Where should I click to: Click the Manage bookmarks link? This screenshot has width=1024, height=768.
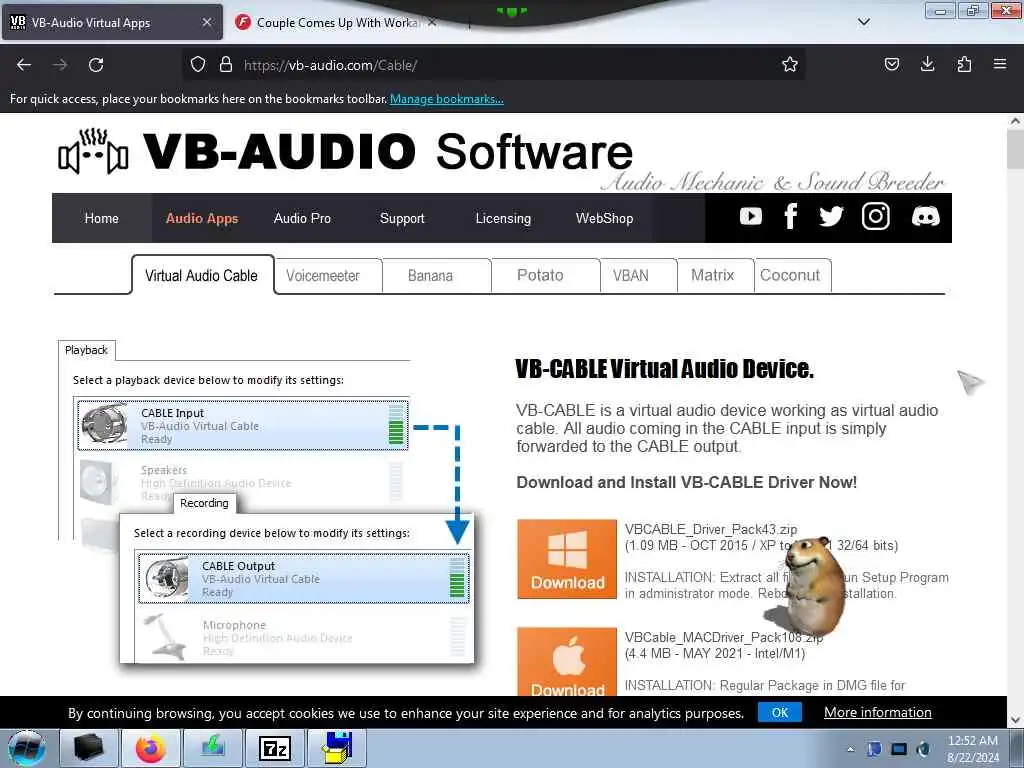(447, 99)
